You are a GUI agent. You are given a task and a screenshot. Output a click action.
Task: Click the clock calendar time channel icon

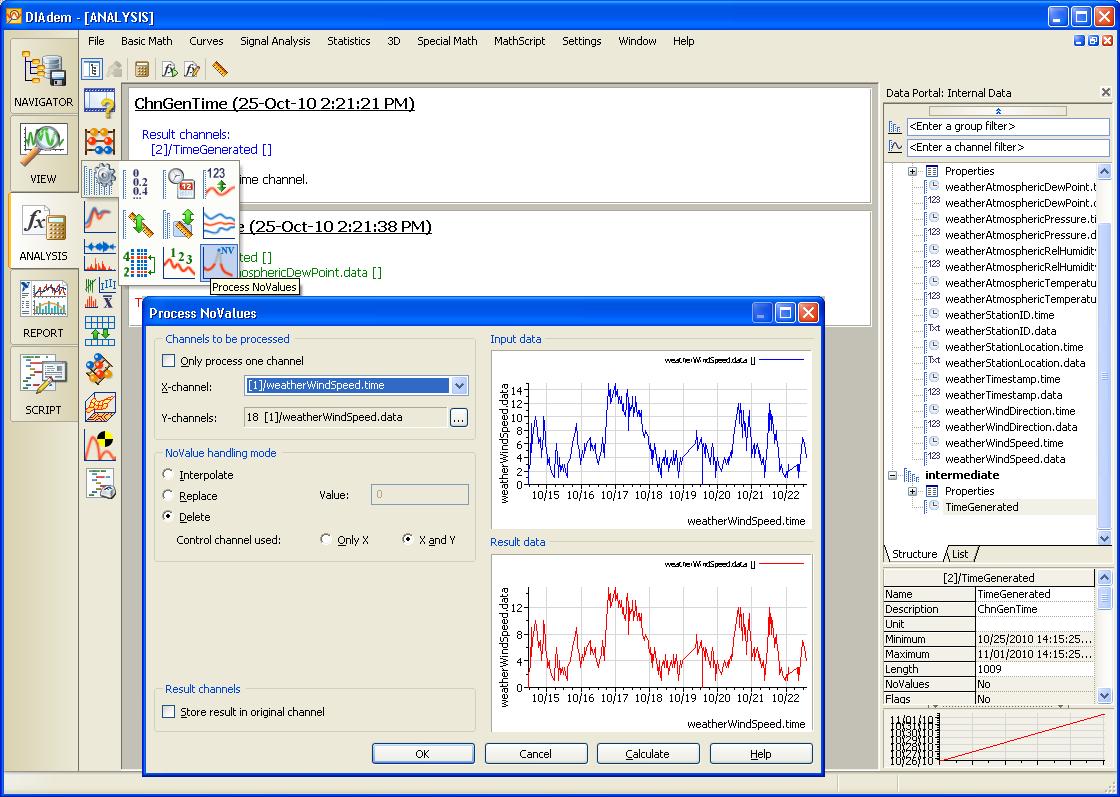179,182
